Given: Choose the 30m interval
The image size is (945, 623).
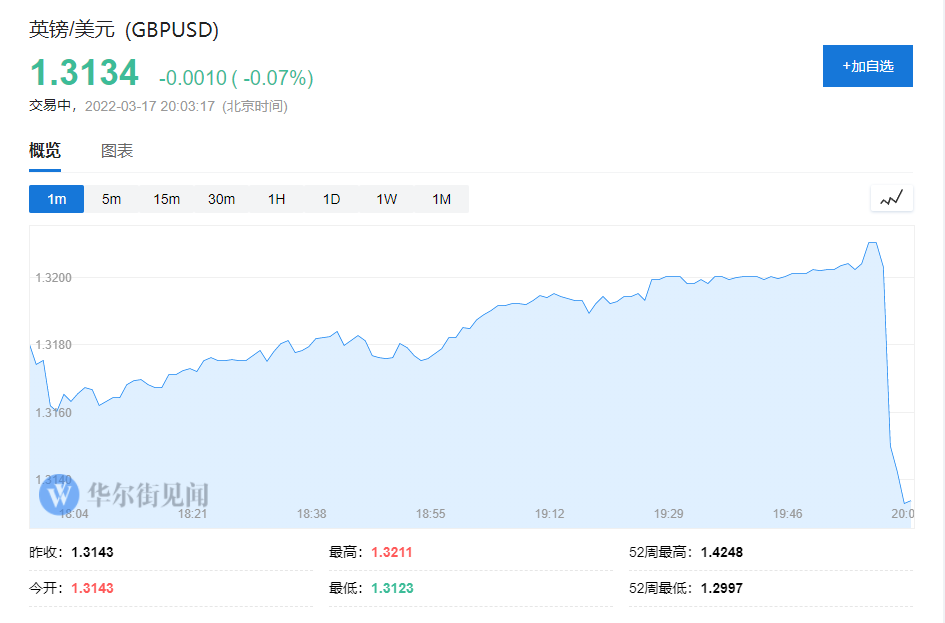Looking at the screenshot, I should coord(221,199).
